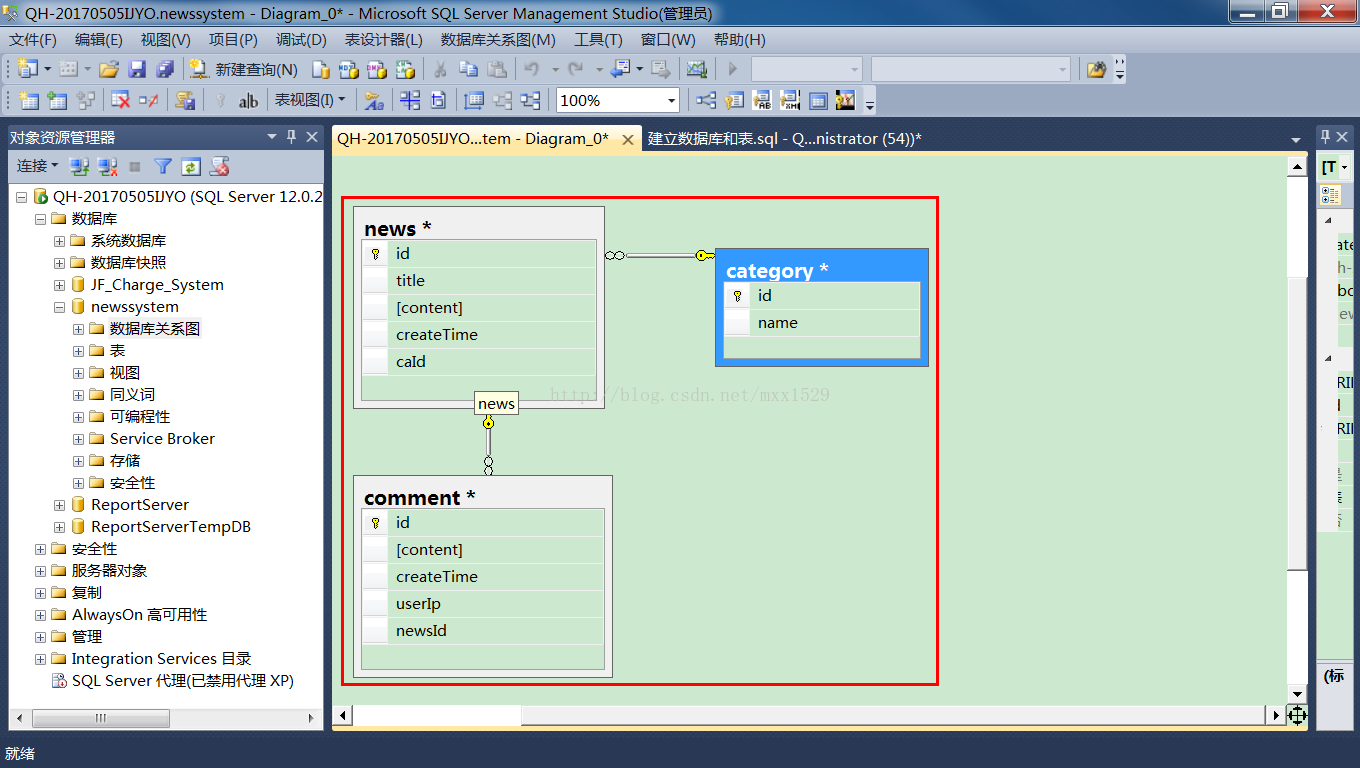
Task: Collapse the newssystem database node
Action: [x=59, y=307]
